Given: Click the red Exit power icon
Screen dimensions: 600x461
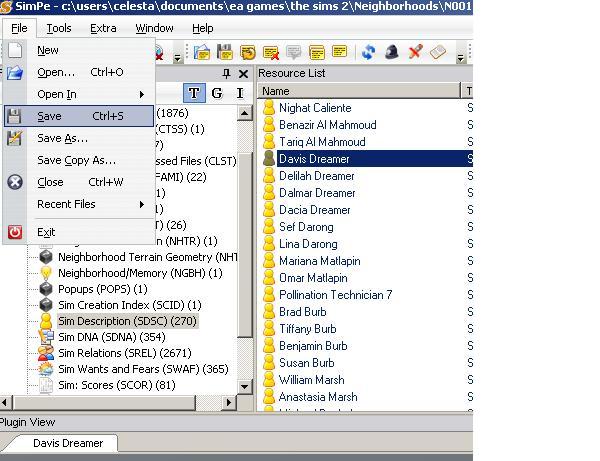Looking at the screenshot, I should coord(15,232).
